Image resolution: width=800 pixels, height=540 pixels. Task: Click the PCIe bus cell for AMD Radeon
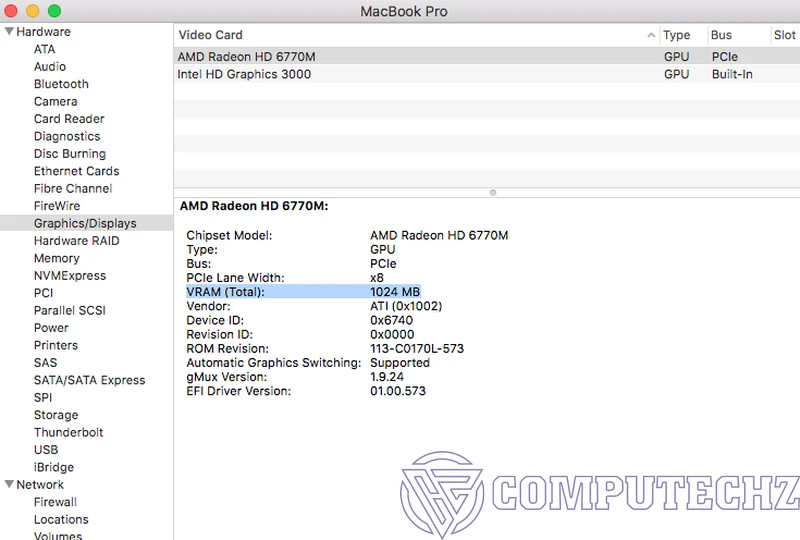[x=724, y=57]
